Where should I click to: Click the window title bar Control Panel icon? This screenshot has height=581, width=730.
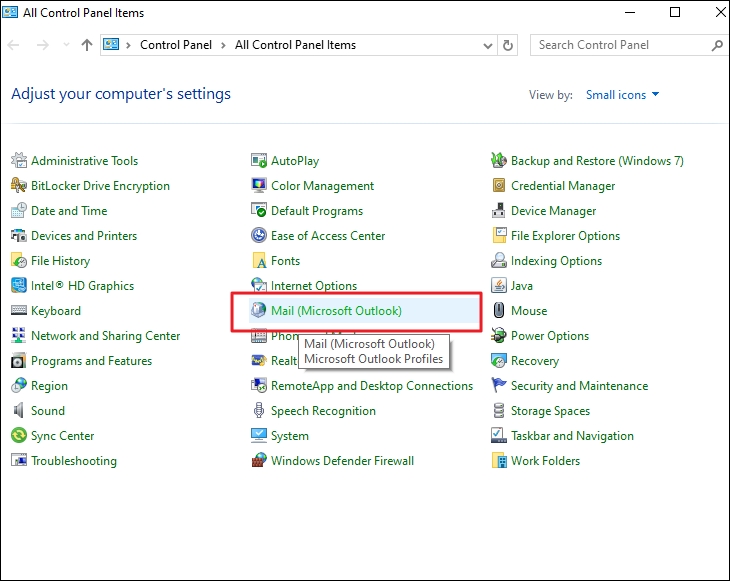[10, 12]
